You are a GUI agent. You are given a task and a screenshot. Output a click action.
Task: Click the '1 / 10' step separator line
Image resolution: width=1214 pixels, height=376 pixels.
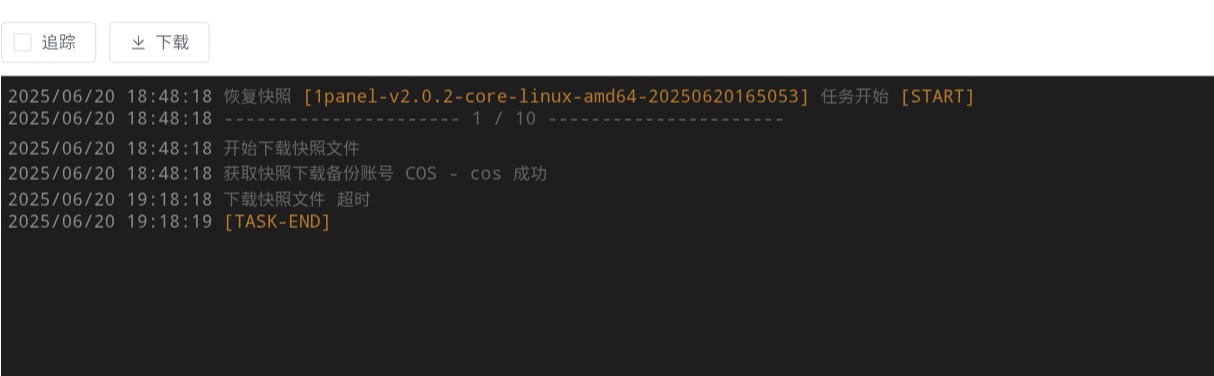(504, 119)
